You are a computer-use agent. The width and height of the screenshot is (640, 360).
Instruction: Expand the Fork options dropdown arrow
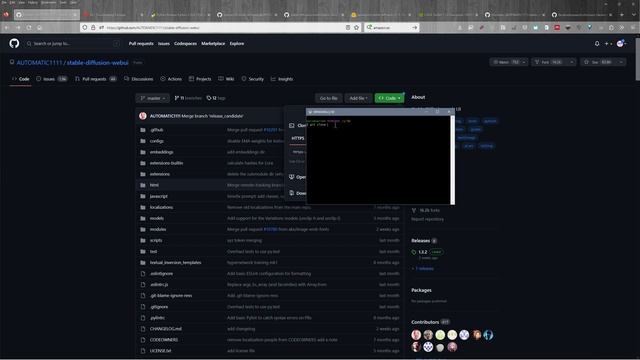[x=572, y=62]
